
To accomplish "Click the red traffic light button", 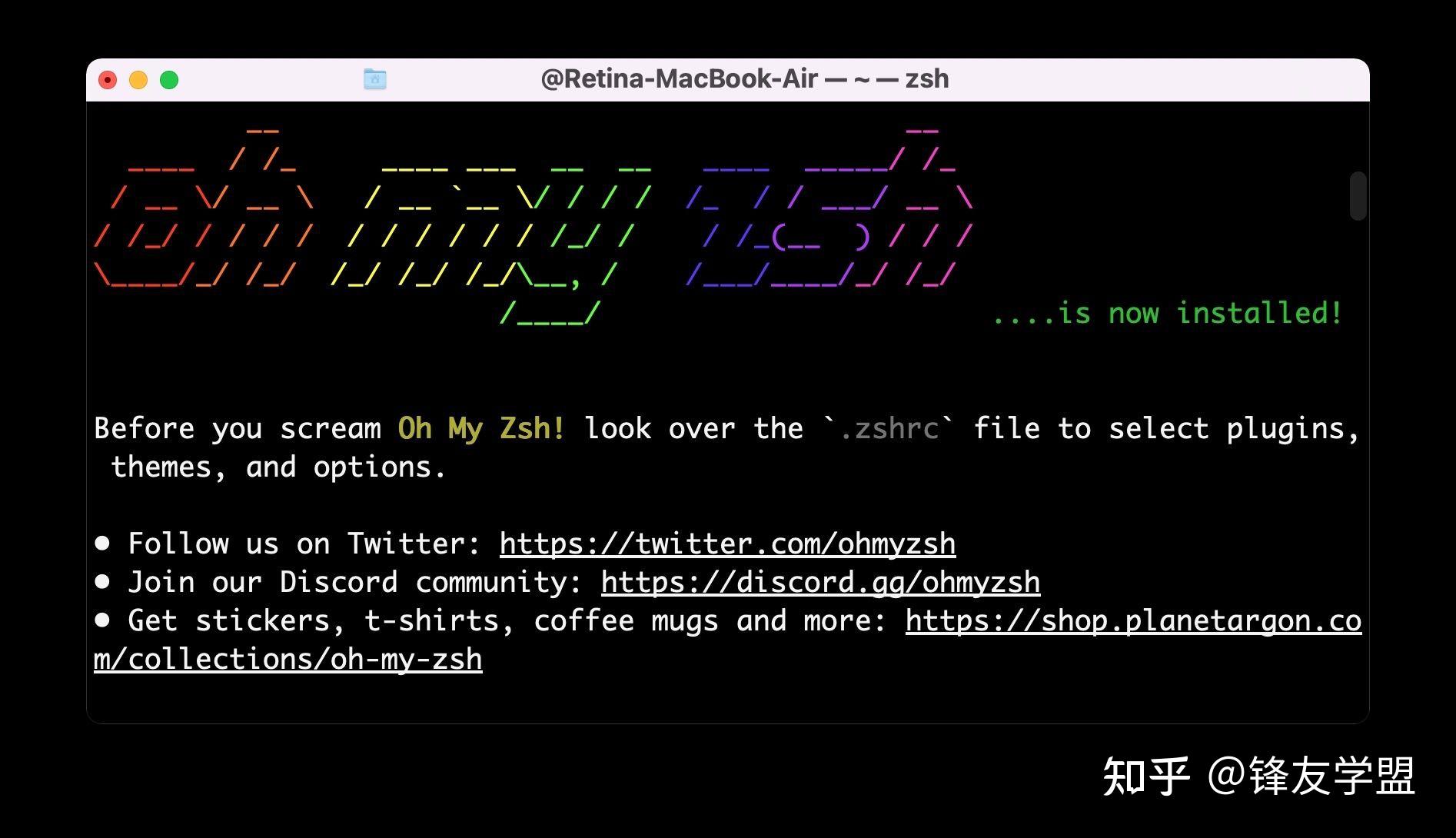I will point(108,79).
